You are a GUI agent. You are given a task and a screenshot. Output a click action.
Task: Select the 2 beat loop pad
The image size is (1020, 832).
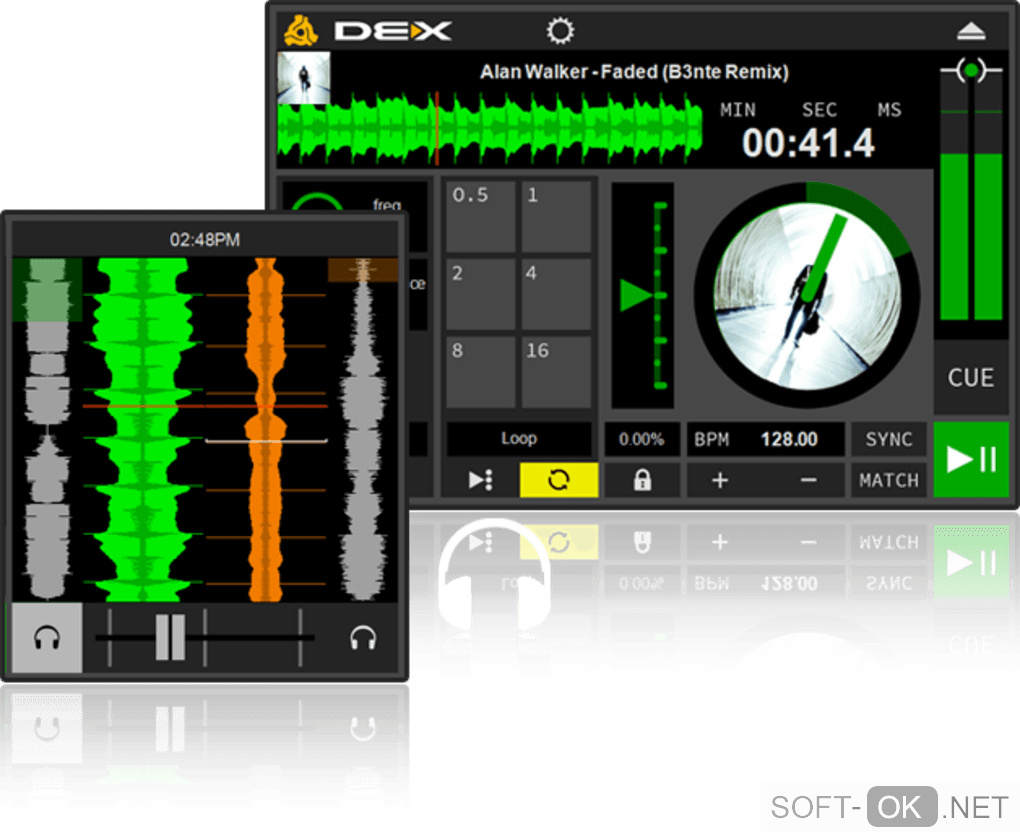click(481, 294)
